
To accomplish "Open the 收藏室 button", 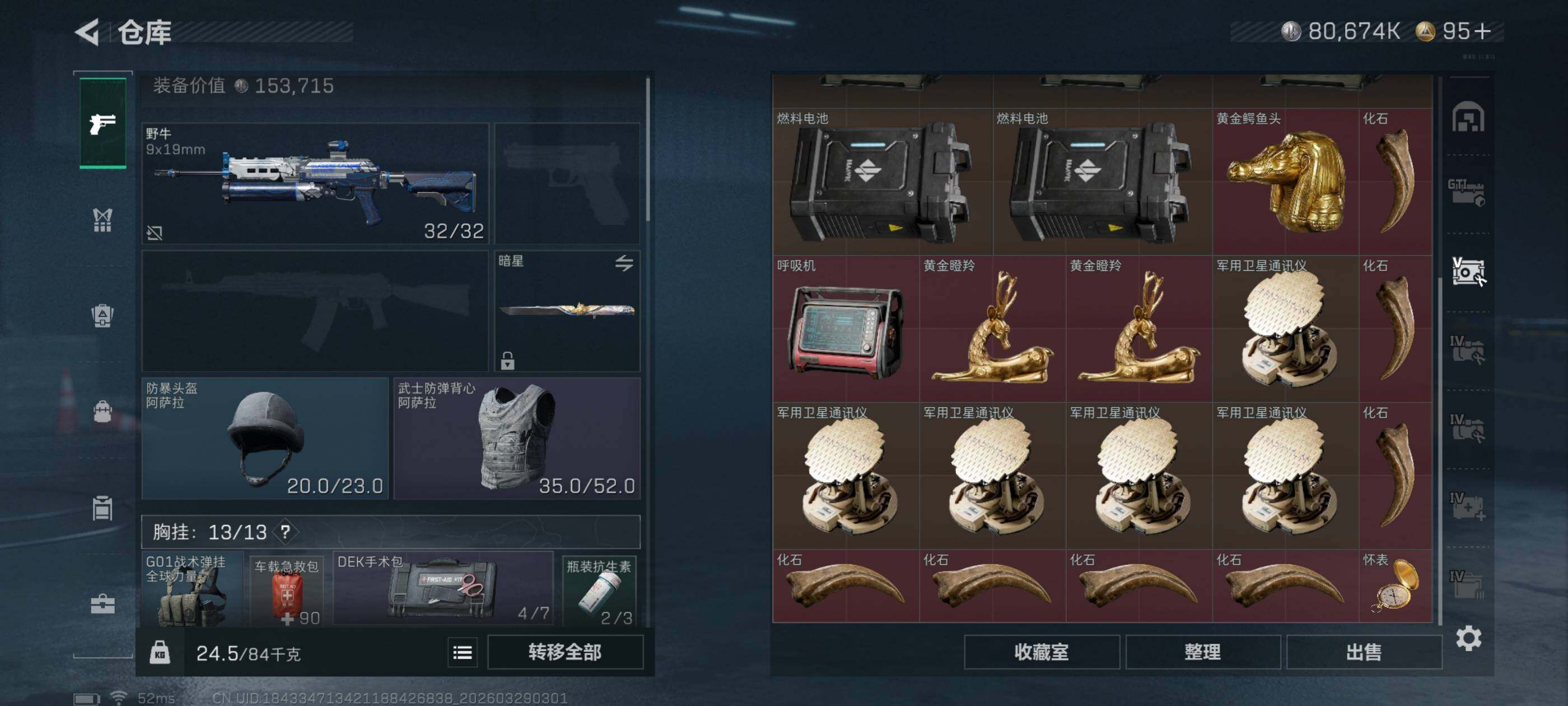I will pyautogui.click(x=1042, y=652).
